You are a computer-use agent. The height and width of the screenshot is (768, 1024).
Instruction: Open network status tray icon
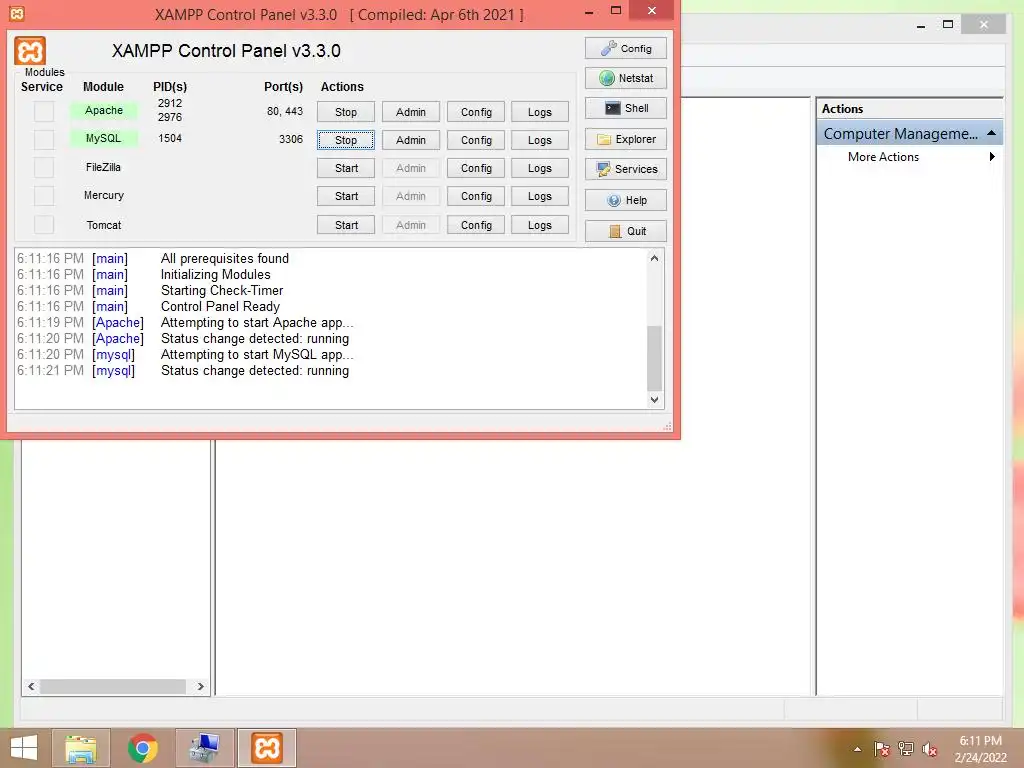(905, 749)
